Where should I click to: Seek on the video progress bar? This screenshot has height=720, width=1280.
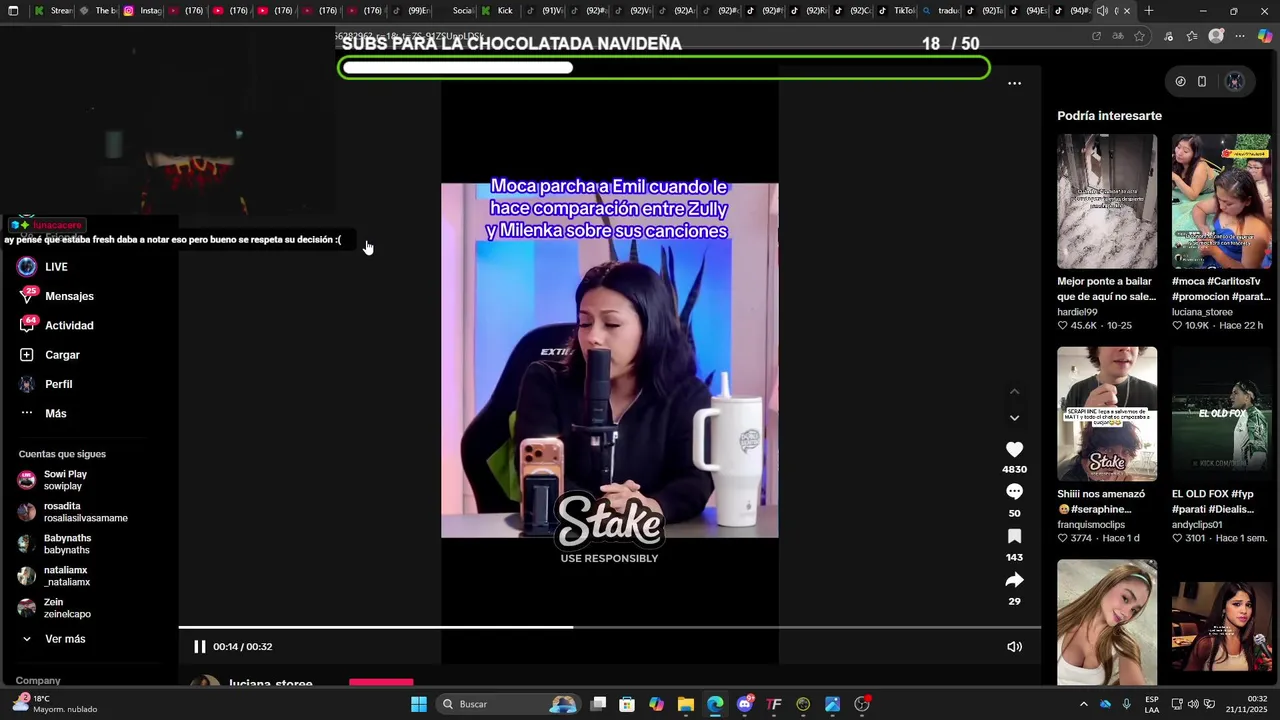610,627
